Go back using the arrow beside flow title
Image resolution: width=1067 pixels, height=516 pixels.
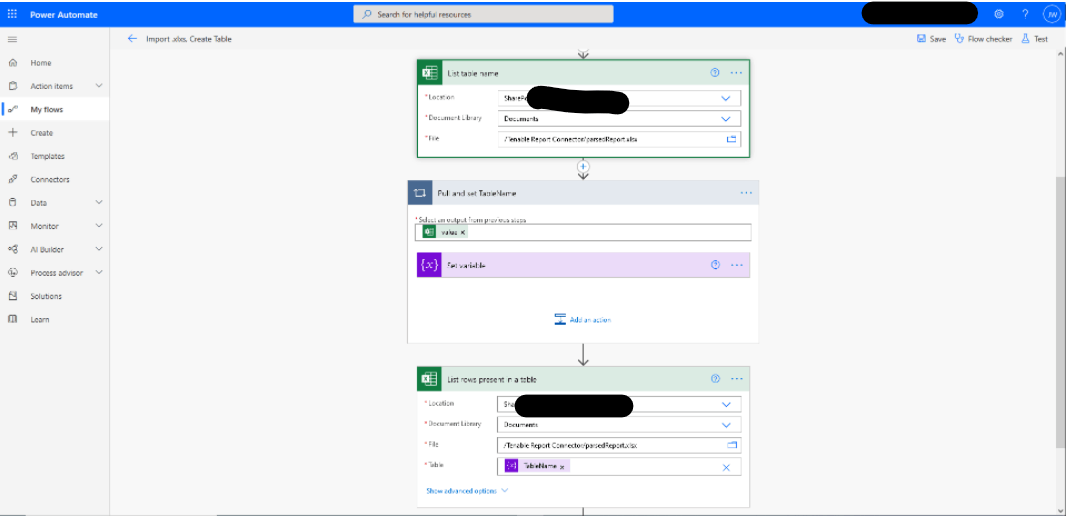coord(132,39)
